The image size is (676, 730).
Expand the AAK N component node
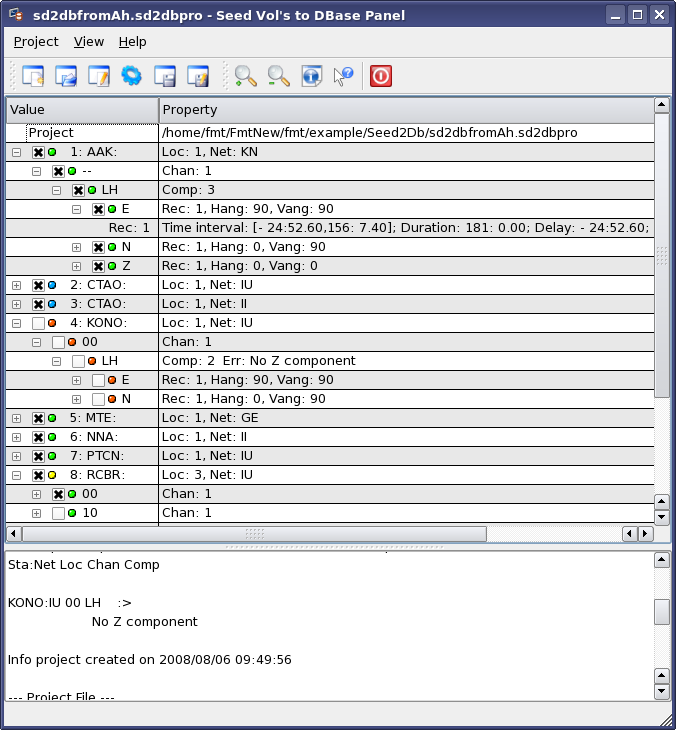(x=76, y=247)
